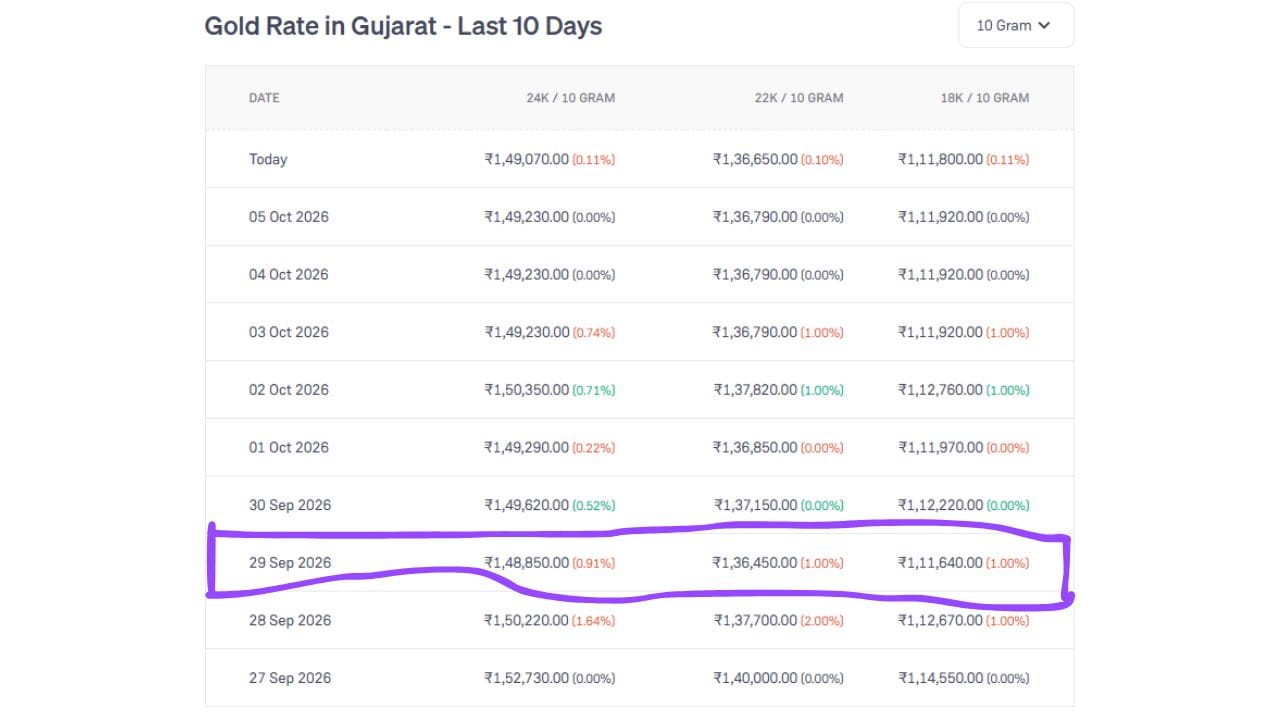The image size is (1280, 720).
Task: Click 24K price ₹1,52,730.00 on 27 Sep
Action: point(527,678)
